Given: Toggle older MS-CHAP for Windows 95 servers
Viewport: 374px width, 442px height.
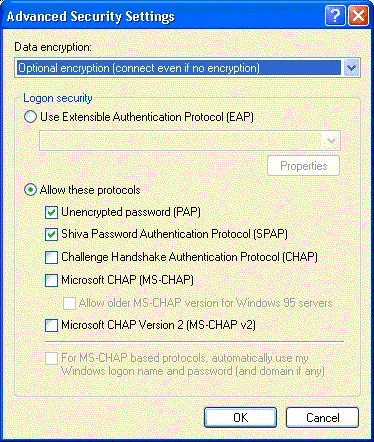Looking at the screenshot, I should pos(69,303).
